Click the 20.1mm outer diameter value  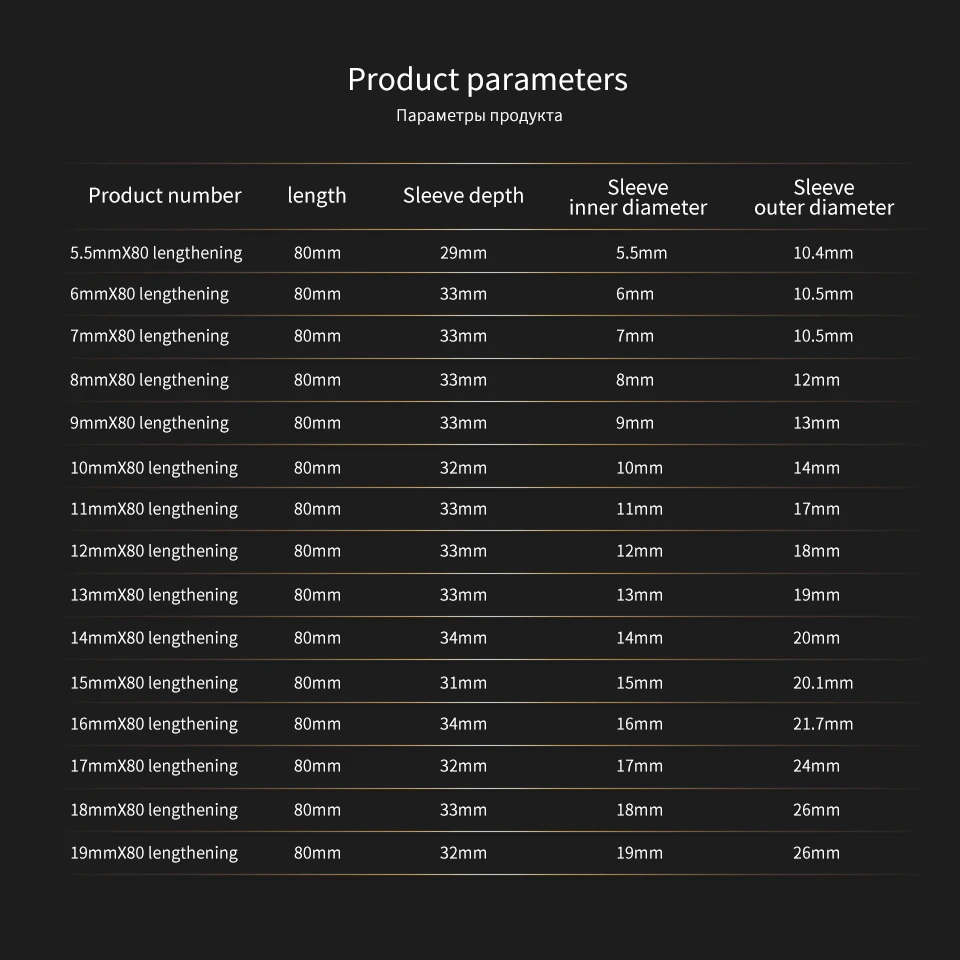pyautogui.click(x=823, y=683)
